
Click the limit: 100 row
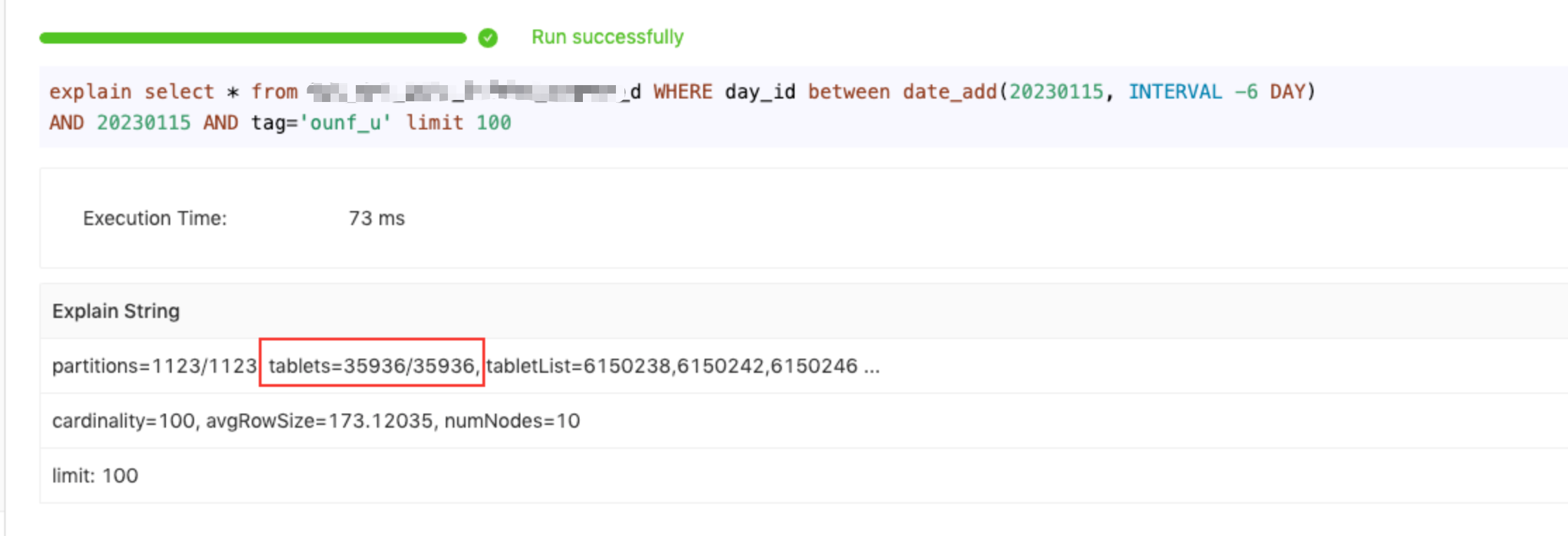coord(95,476)
